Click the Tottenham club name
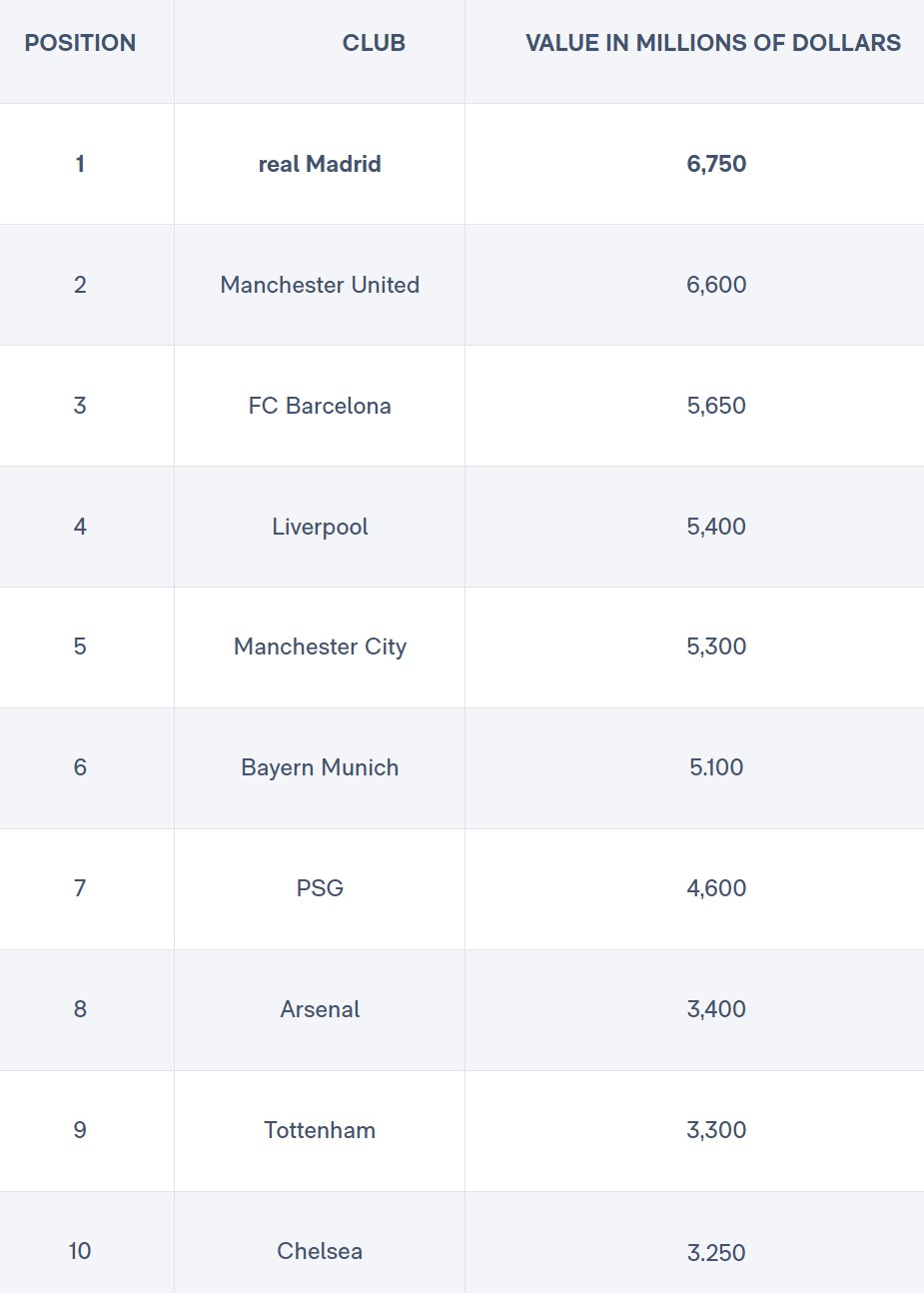This screenshot has height=1293, width=924. pos(320,1130)
